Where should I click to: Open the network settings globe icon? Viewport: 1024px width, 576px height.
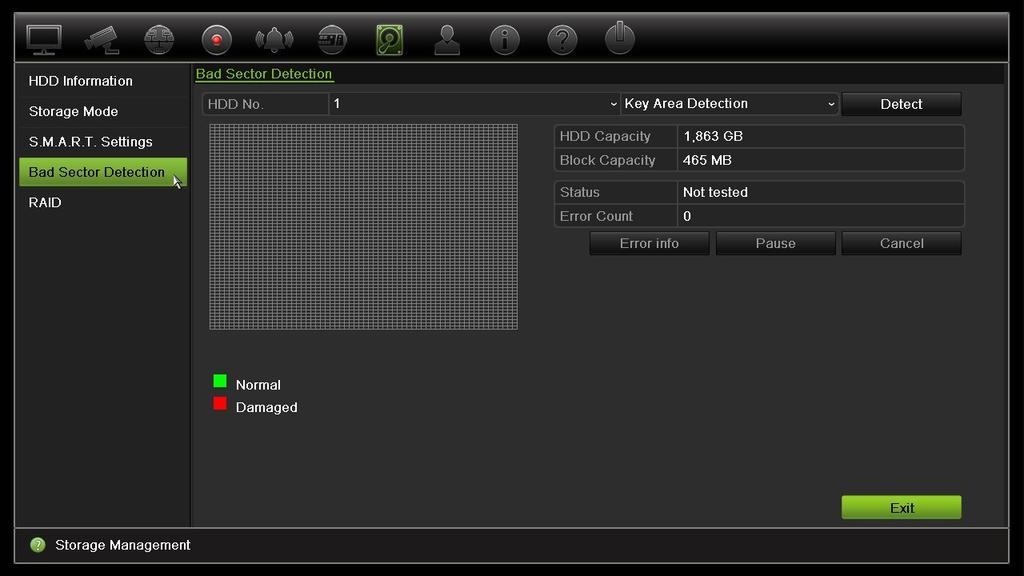tap(159, 39)
